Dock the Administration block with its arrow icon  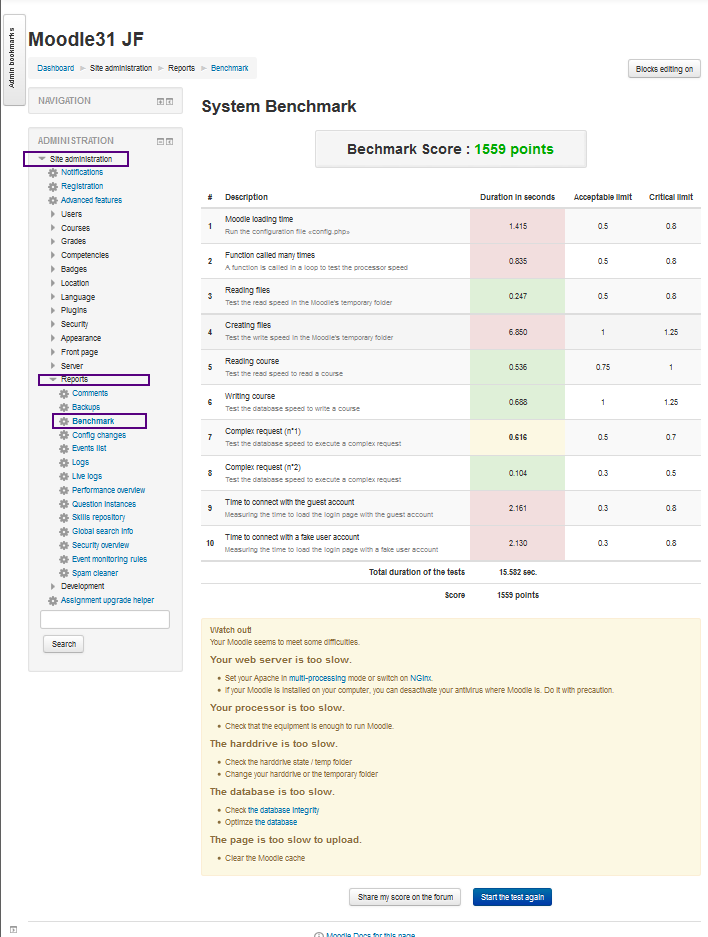[x=170, y=142]
